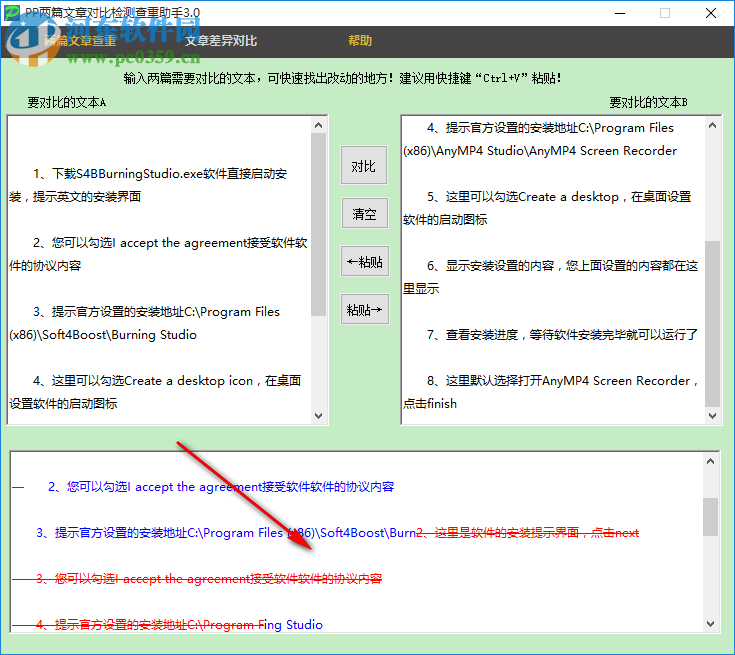The width and height of the screenshot is (735, 655).
Task: Open the 两篇文章查重 tab
Action: tap(80, 41)
